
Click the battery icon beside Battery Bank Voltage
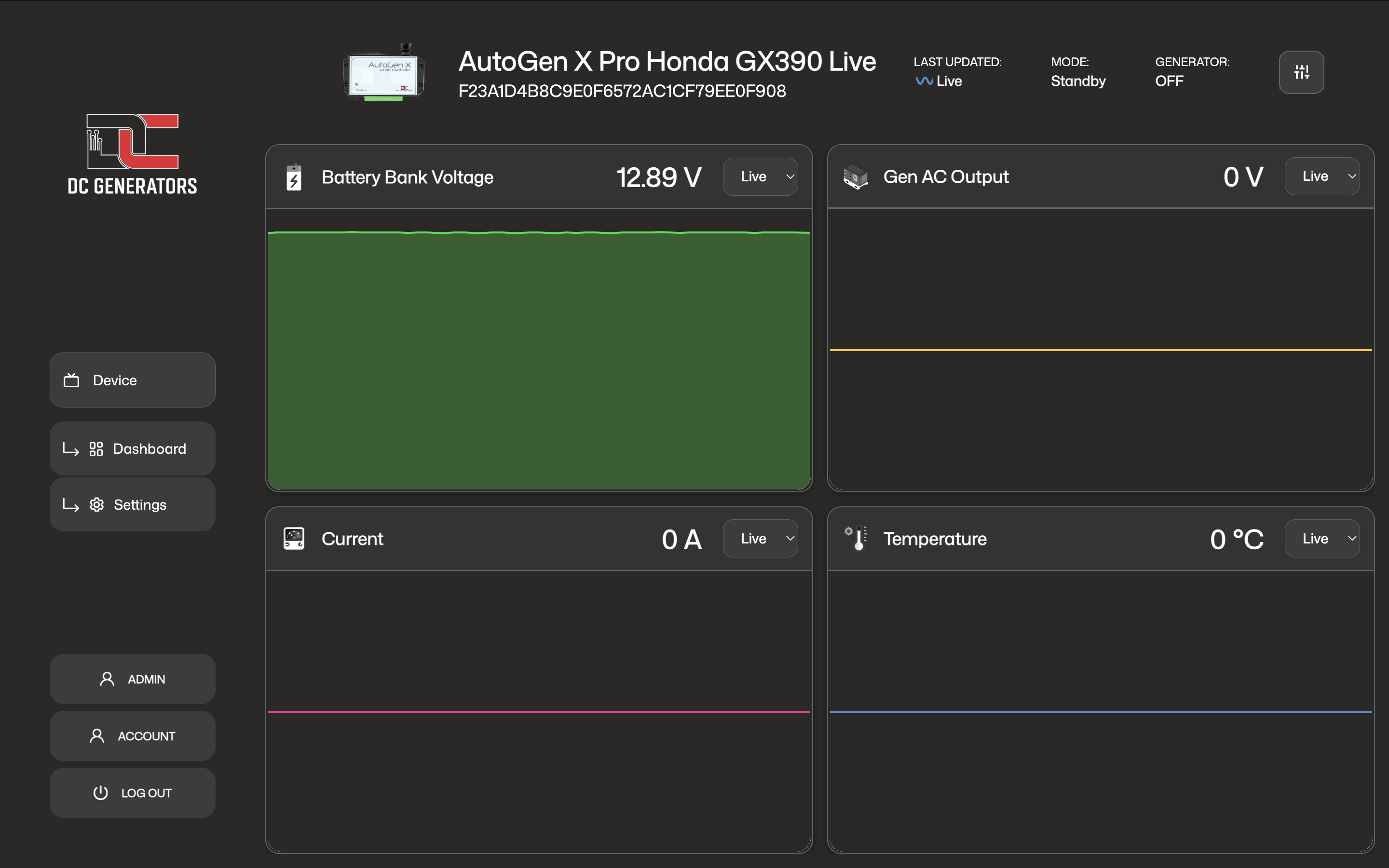[x=294, y=177]
